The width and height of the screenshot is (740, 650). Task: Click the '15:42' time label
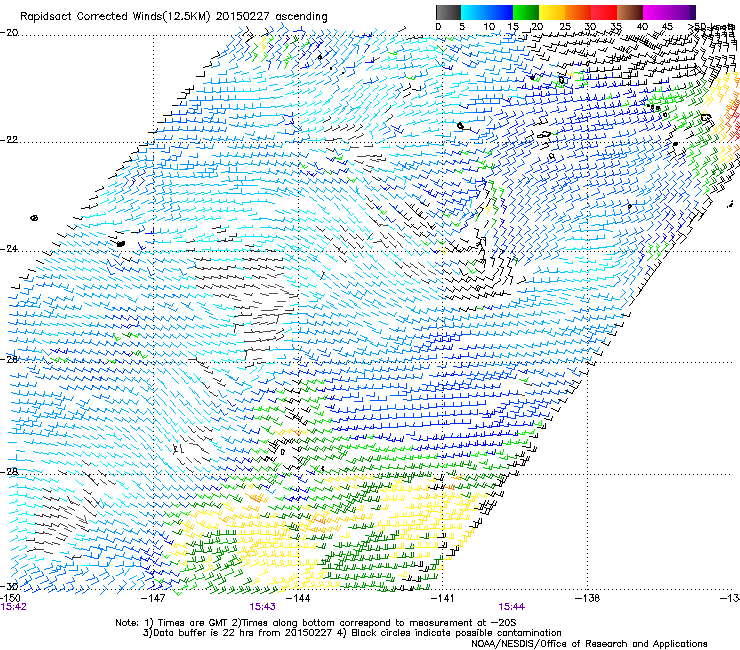[14, 607]
